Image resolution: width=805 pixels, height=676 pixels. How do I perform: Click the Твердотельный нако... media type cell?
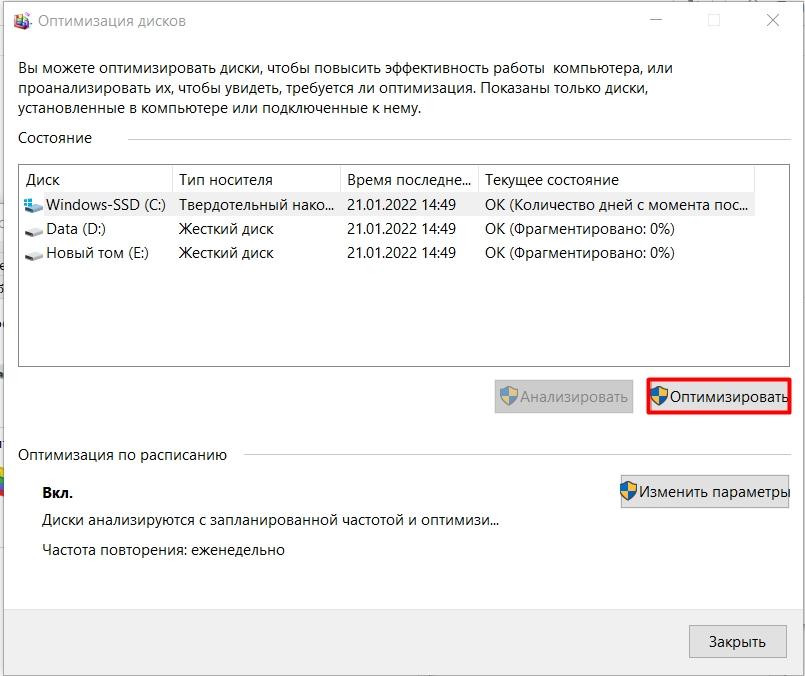coord(256,205)
